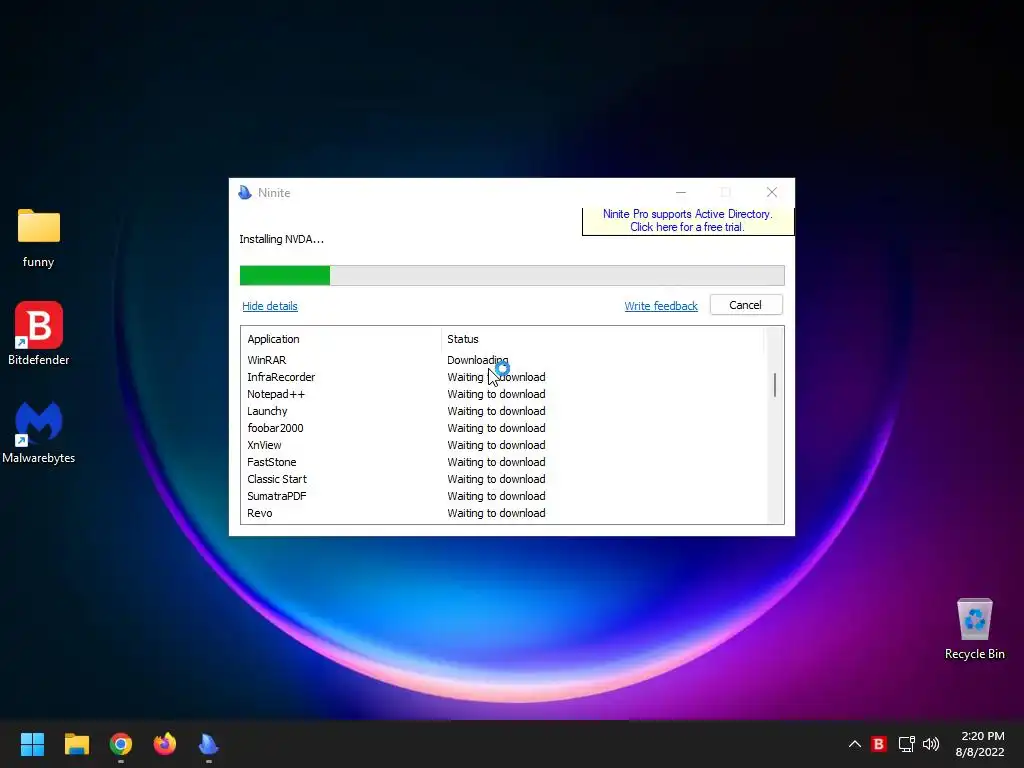1024x768 pixels.
Task: Select the WinRAR row
Action: tap(502, 360)
